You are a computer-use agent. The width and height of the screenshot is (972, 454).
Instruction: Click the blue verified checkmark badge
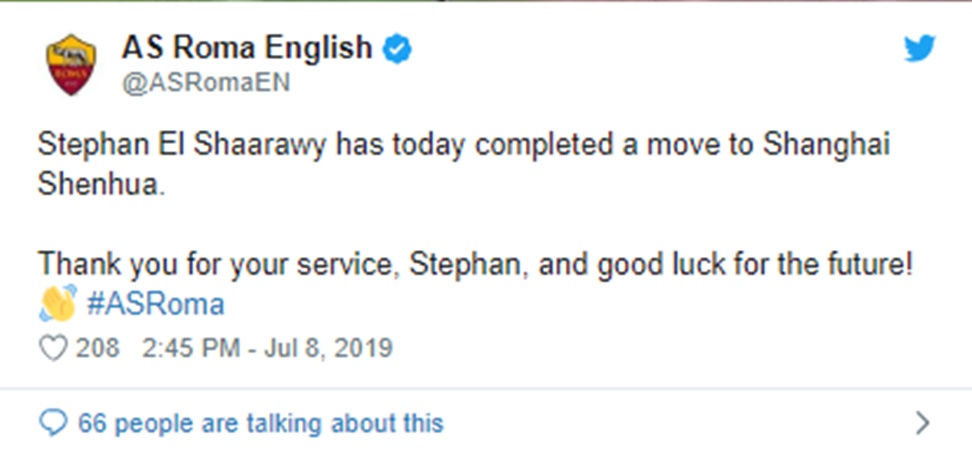398,48
